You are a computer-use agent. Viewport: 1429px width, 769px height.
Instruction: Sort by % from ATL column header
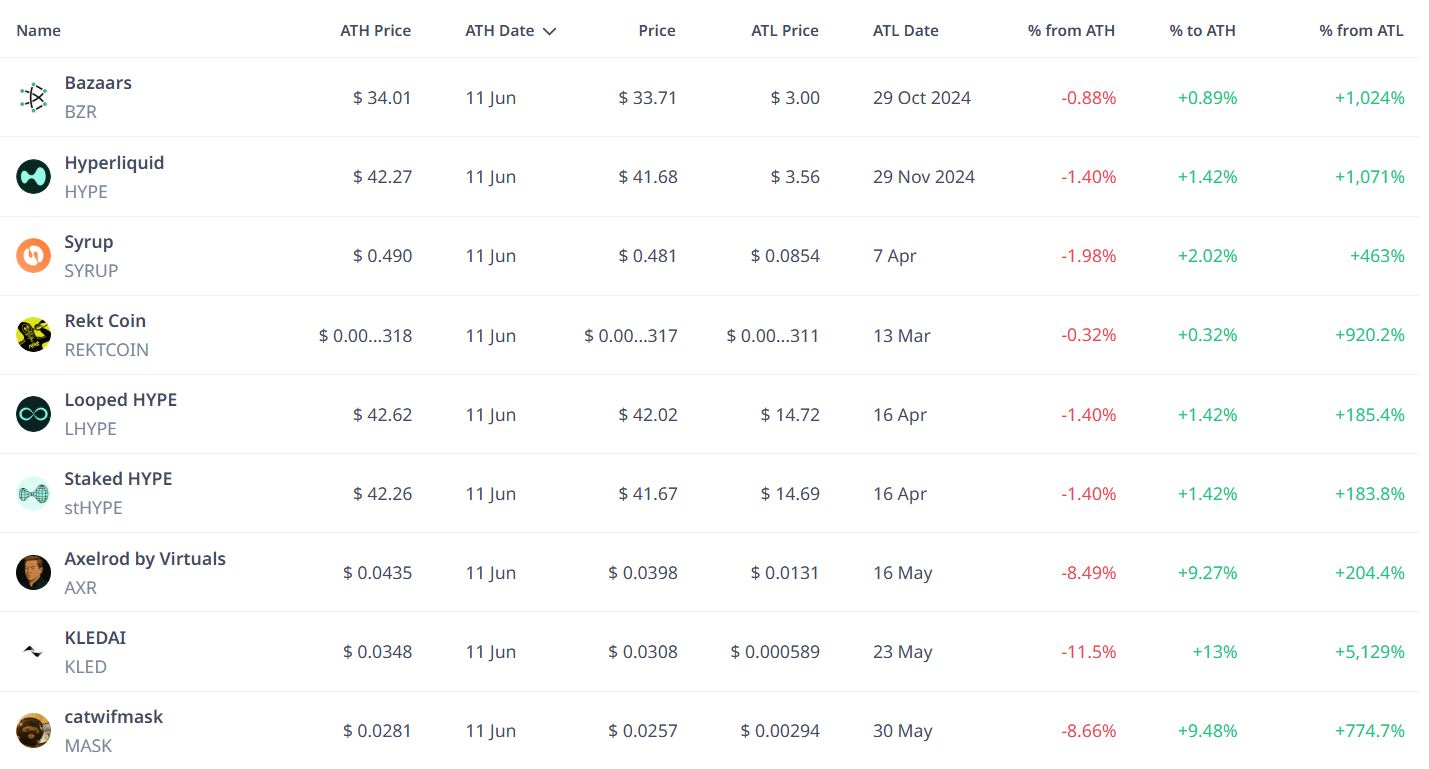pos(1361,31)
